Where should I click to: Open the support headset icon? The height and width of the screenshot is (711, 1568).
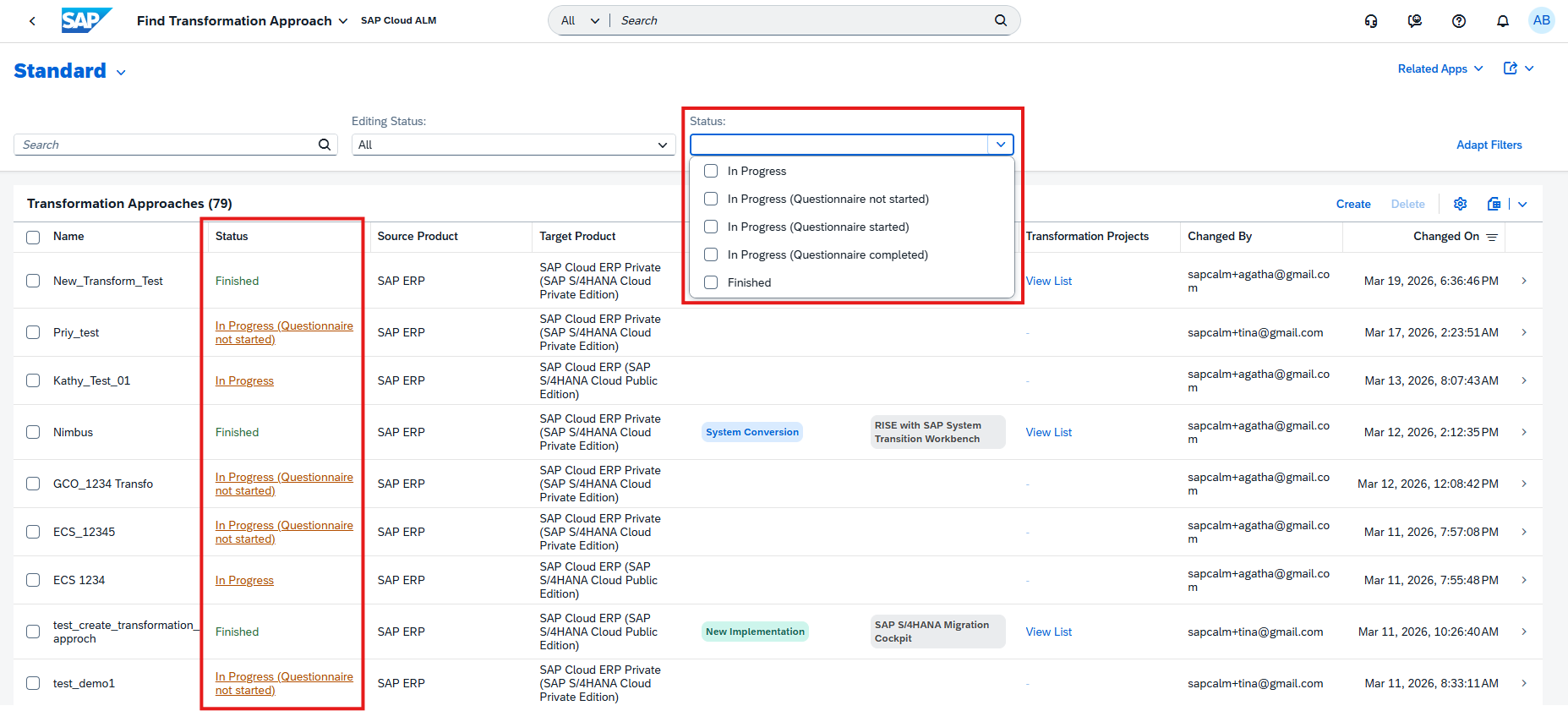(1371, 21)
